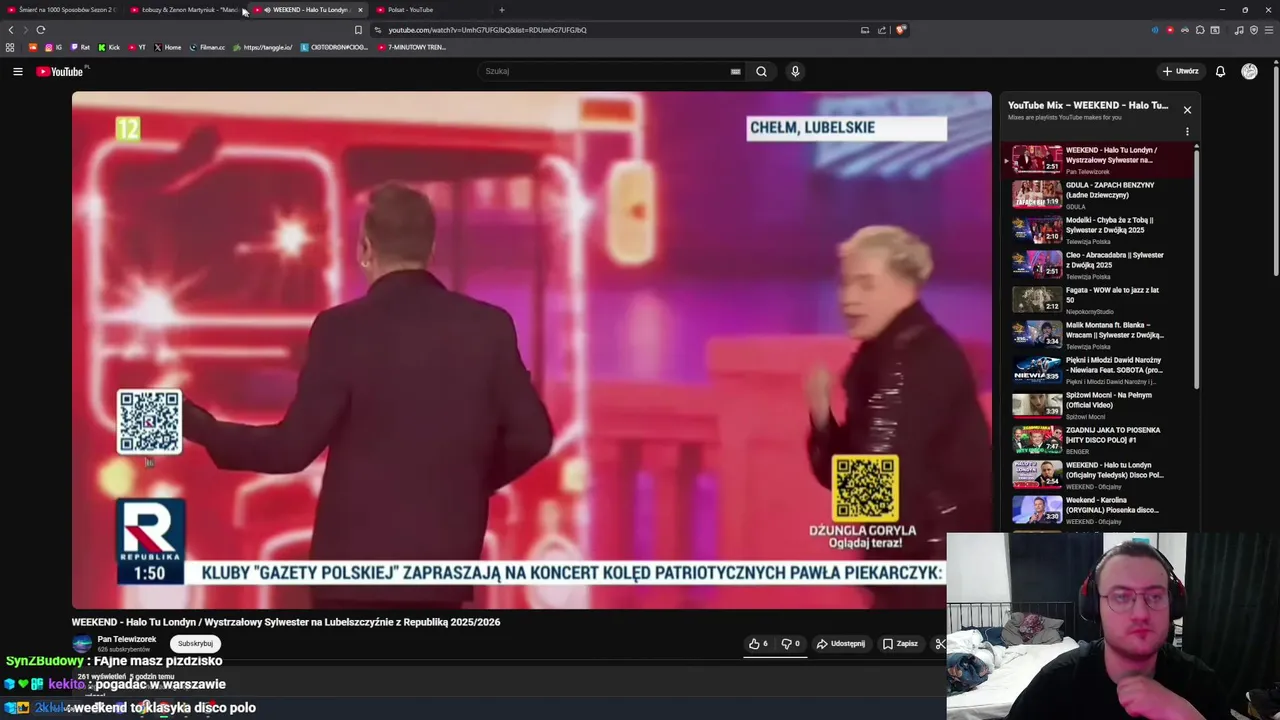Viewport: 1280px width, 720px height.
Task: Open the extensions puzzle icon
Action: coord(1200,30)
